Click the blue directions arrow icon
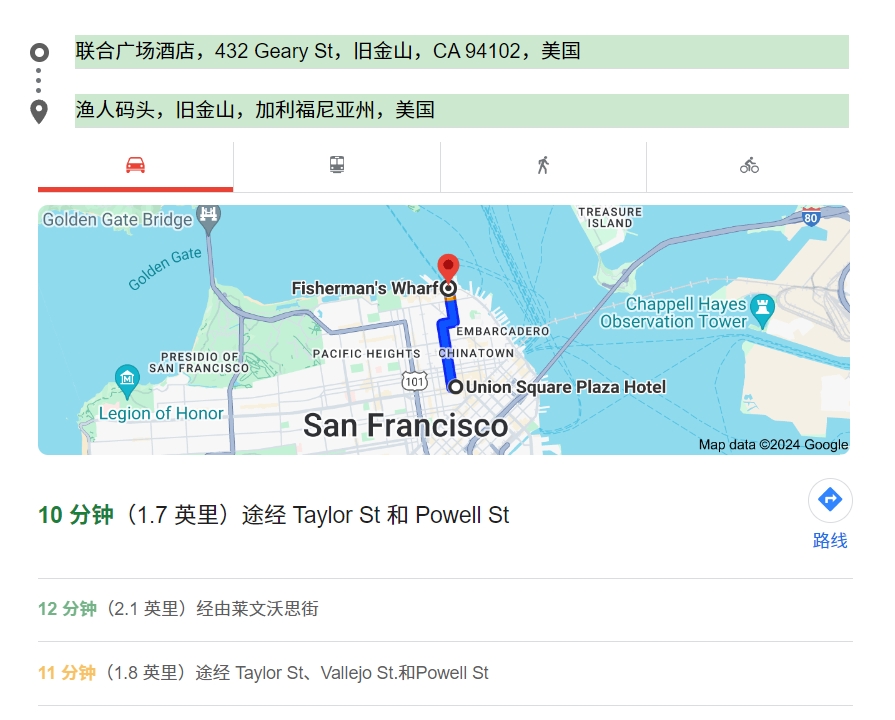This screenshot has width=895, height=720. point(830,500)
